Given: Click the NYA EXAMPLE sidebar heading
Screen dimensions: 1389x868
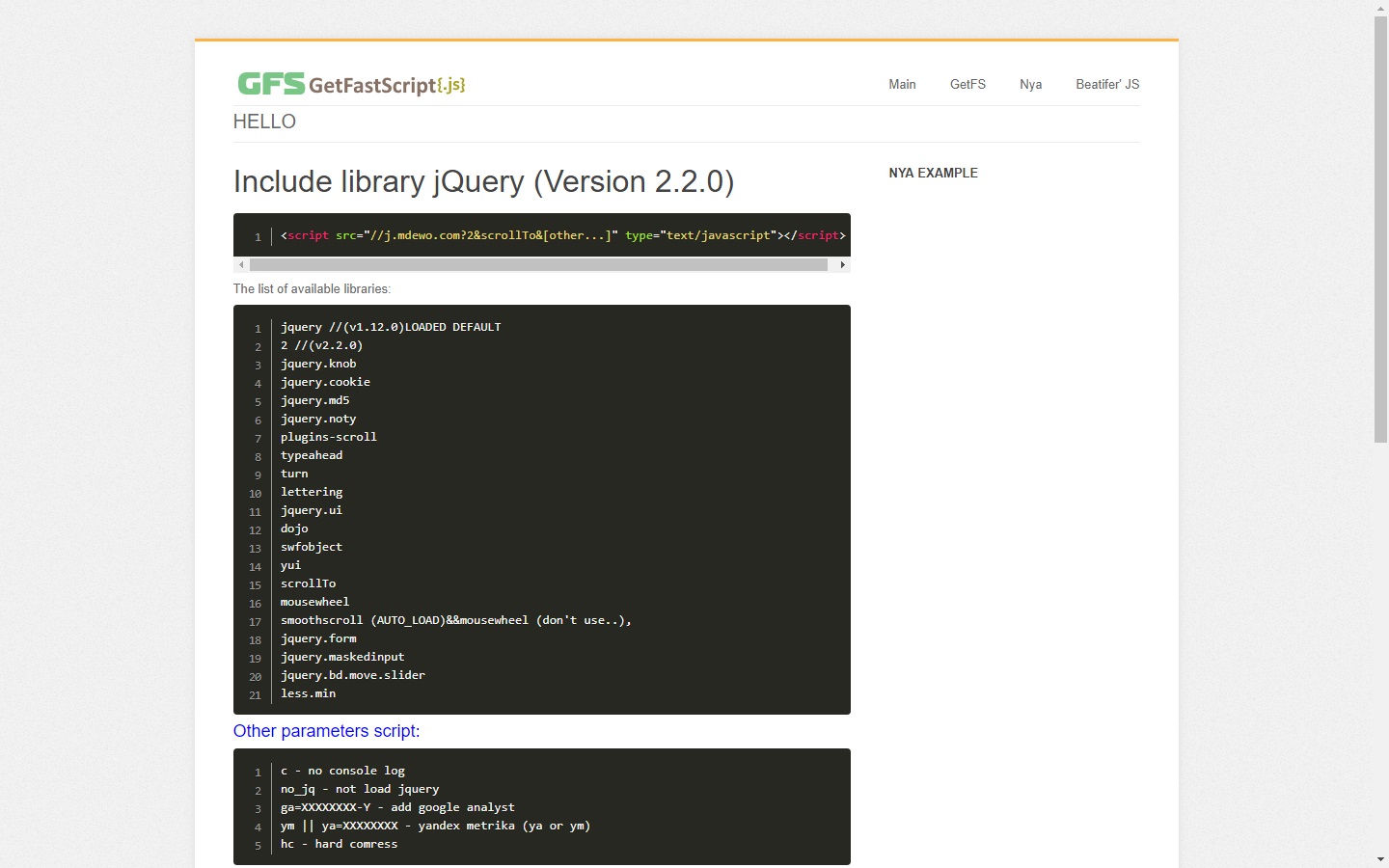Looking at the screenshot, I should (x=933, y=174).
